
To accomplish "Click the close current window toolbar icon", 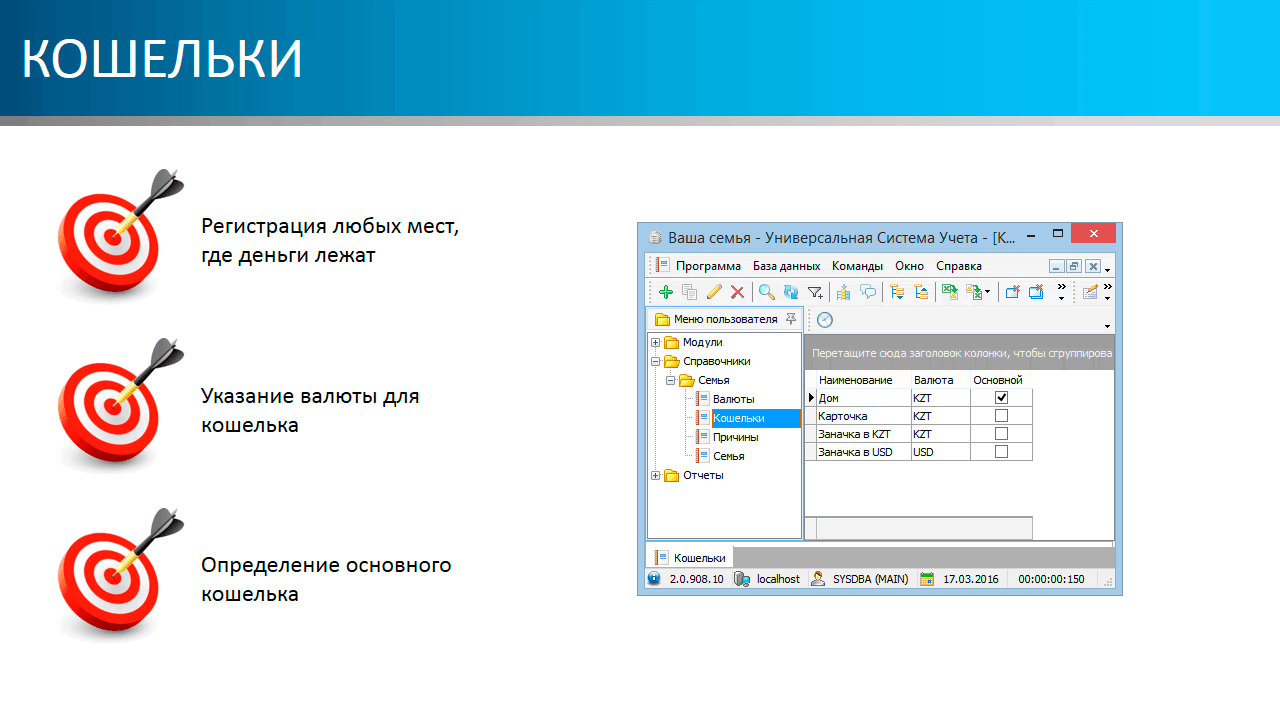I will pos(1012,292).
